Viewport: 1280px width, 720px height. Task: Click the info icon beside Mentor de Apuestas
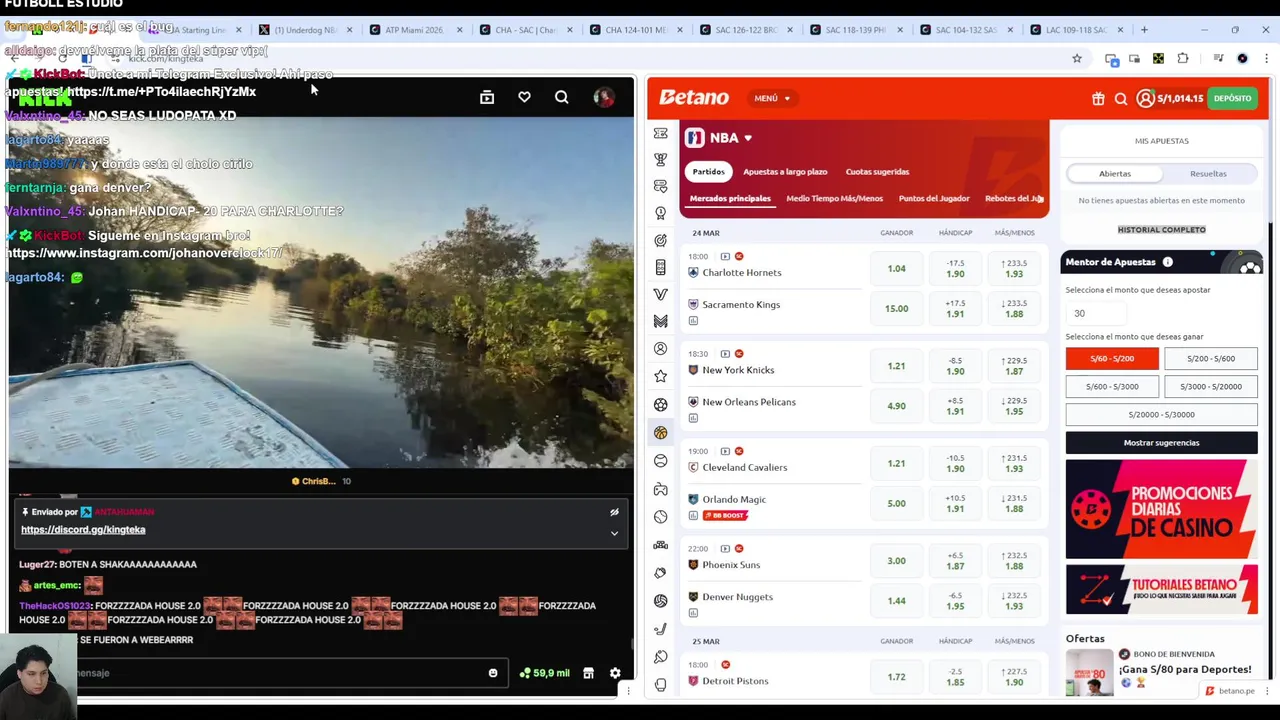pyautogui.click(x=1167, y=262)
